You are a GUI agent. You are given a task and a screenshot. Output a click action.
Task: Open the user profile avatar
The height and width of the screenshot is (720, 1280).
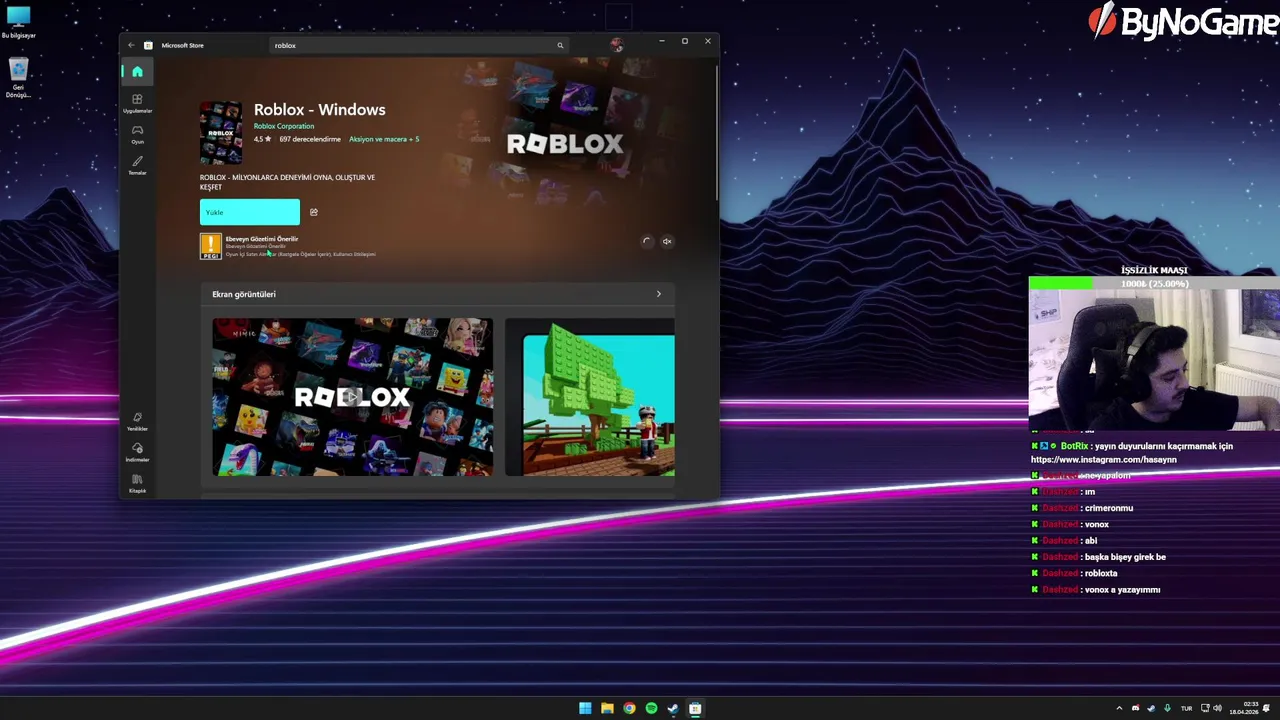616,45
